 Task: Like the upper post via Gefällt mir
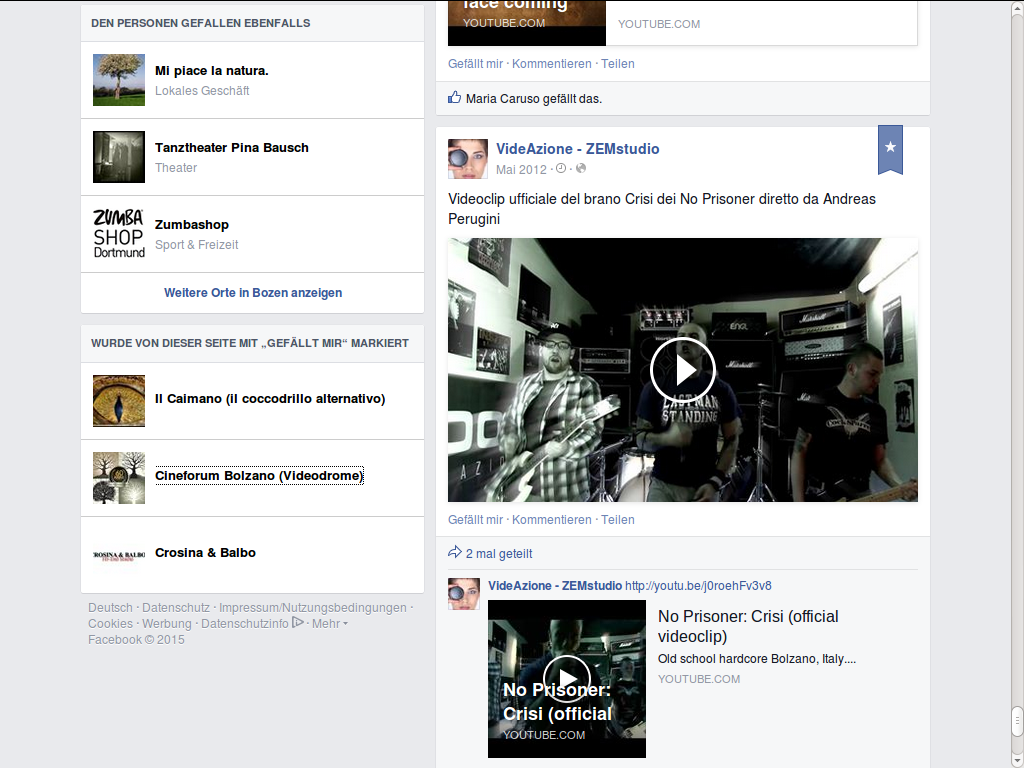point(475,64)
